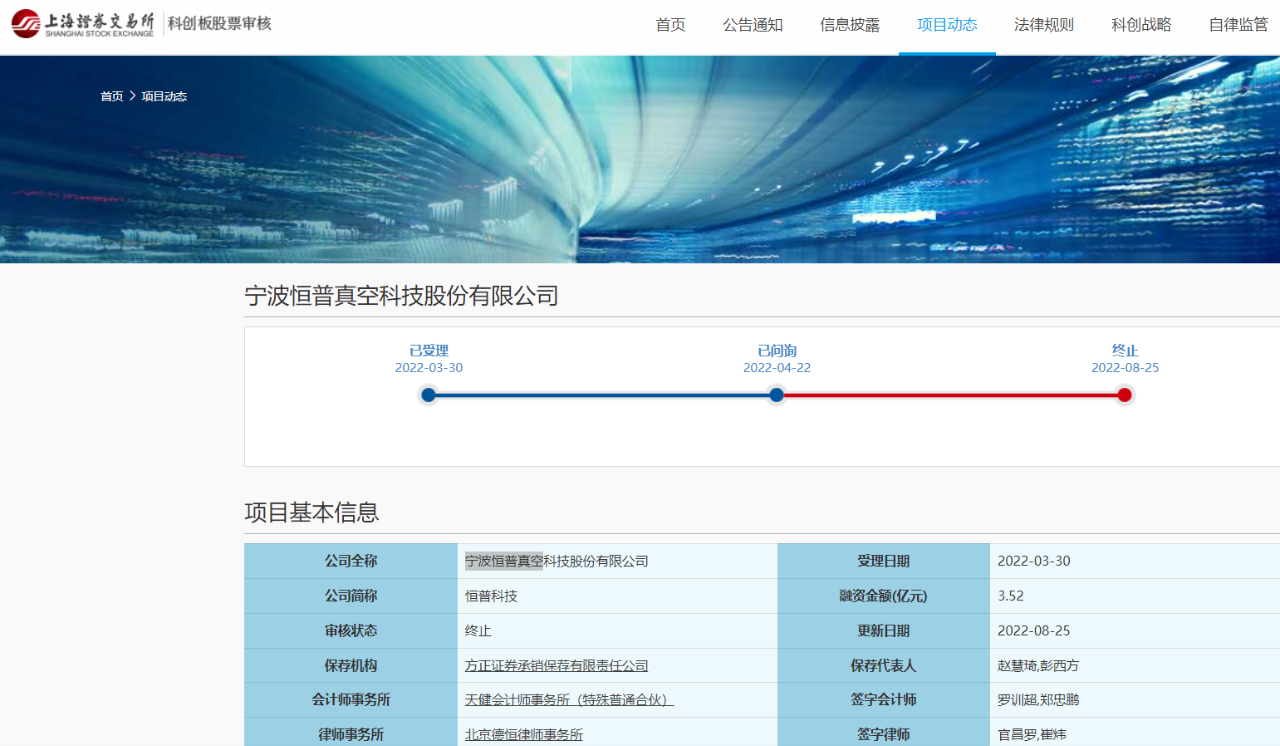The width and height of the screenshot is (1280, 746).
Task: Click the 已受理 timeline dot
Action: coord(428,395)
